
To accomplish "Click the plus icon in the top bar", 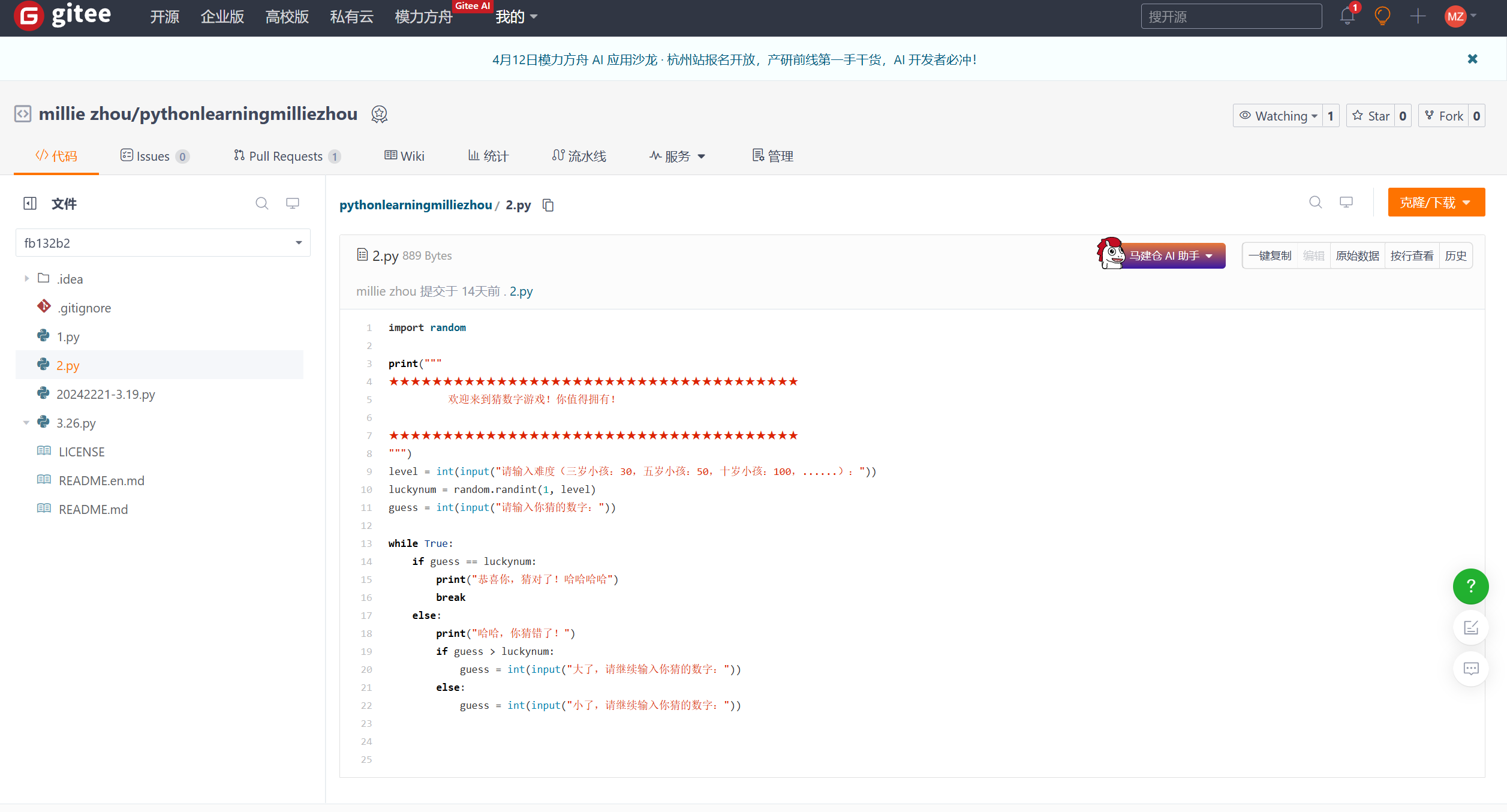I will point(1418,16).
